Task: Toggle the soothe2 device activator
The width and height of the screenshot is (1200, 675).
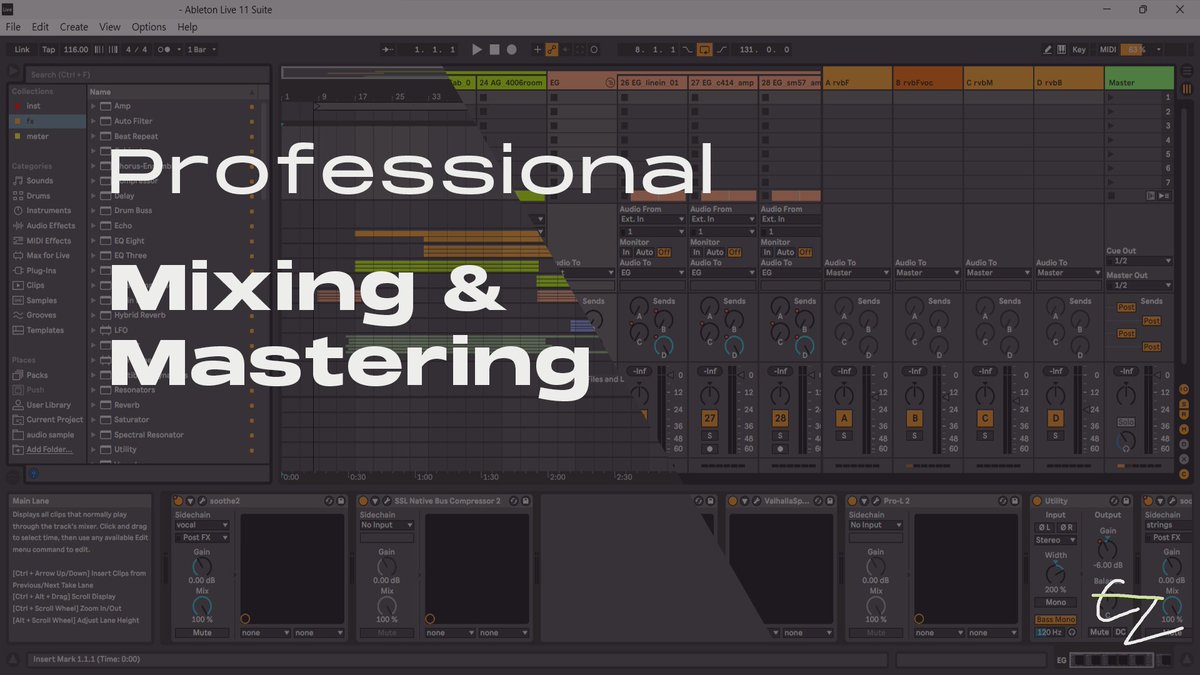Action: (178, 500)
